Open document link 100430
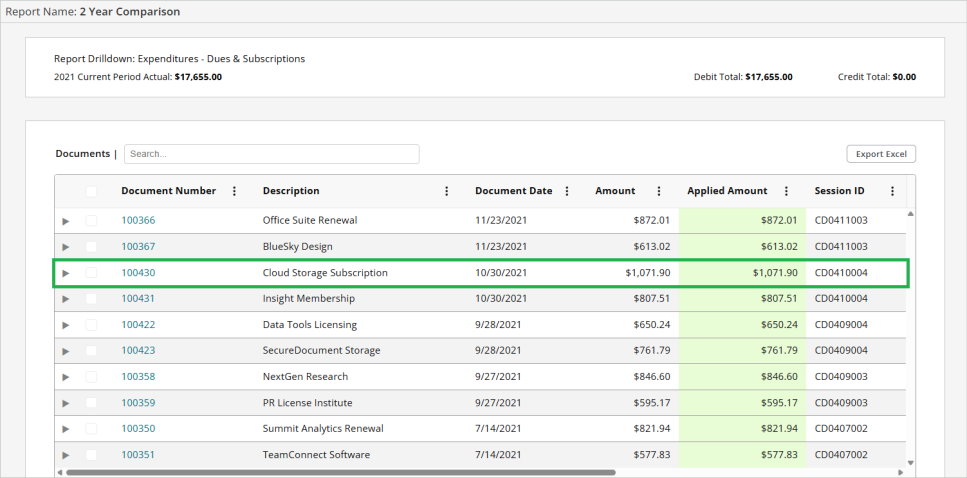Viewport: 967px width, 478px height. (x=138, y=273)
